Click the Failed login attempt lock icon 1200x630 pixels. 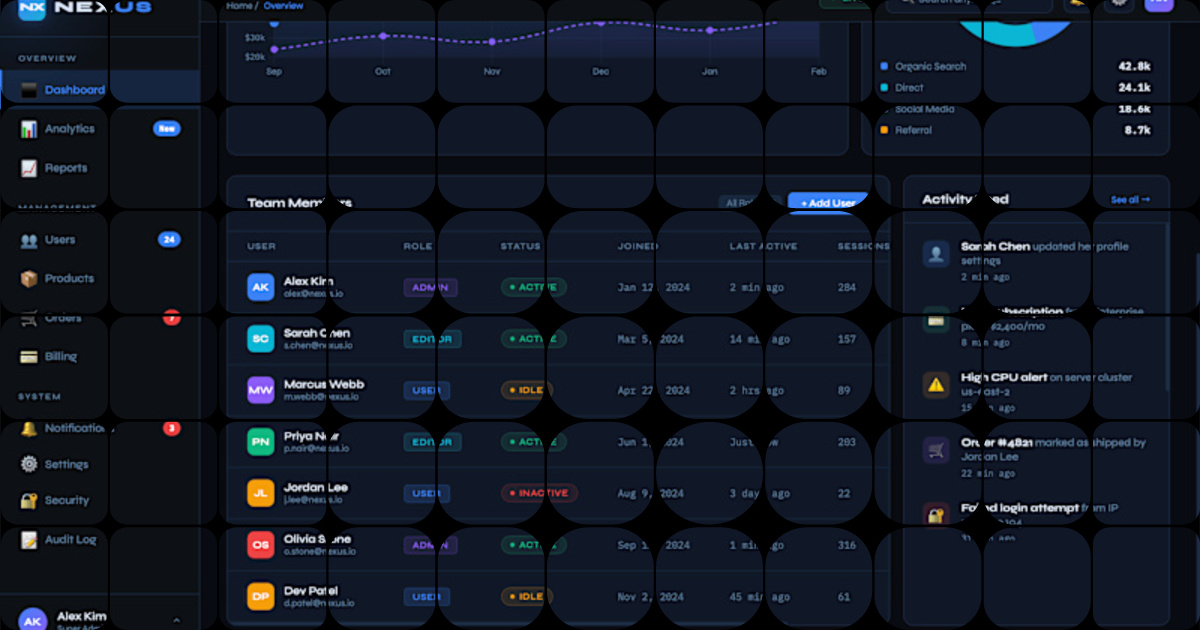(x=936, y=516)
